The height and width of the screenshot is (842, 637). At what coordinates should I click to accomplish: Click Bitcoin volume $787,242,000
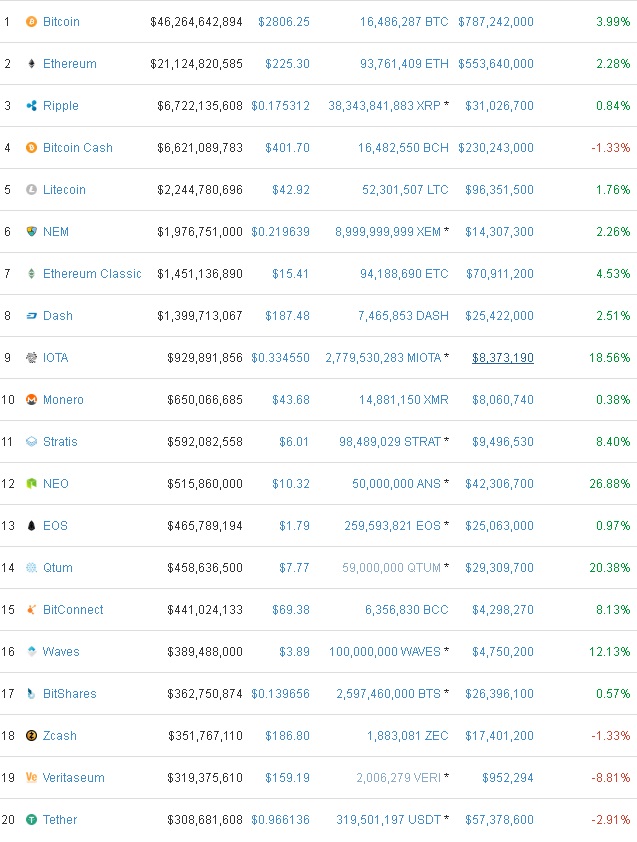(496, 21)
